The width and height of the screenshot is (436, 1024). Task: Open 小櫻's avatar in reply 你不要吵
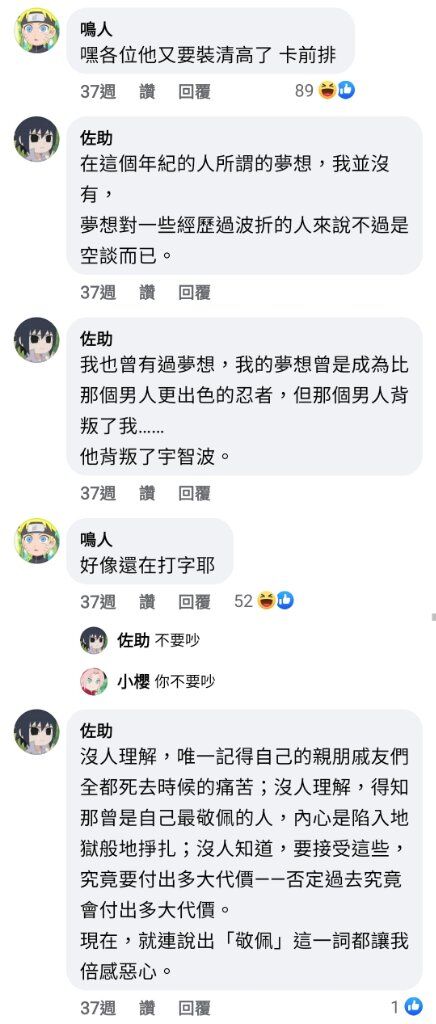93,681
